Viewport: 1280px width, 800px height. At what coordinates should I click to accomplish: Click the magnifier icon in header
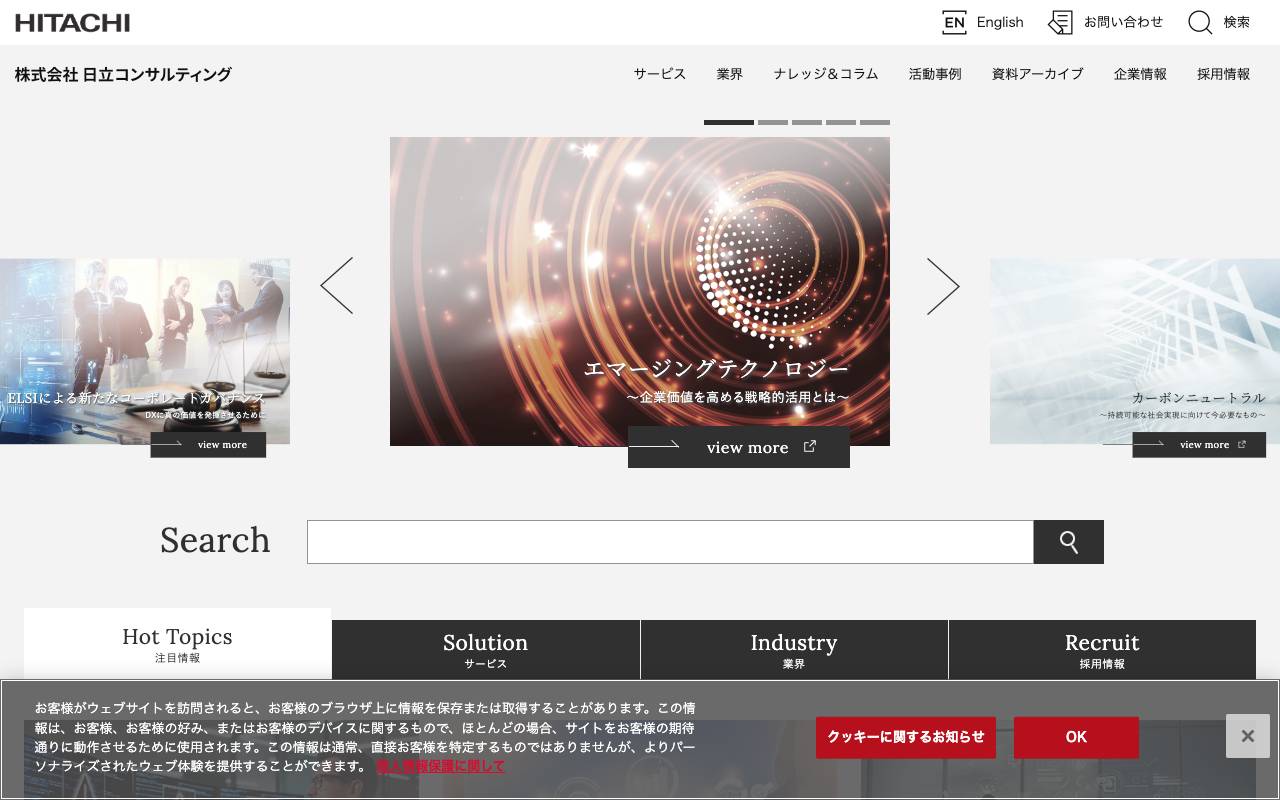[1200, 22]
